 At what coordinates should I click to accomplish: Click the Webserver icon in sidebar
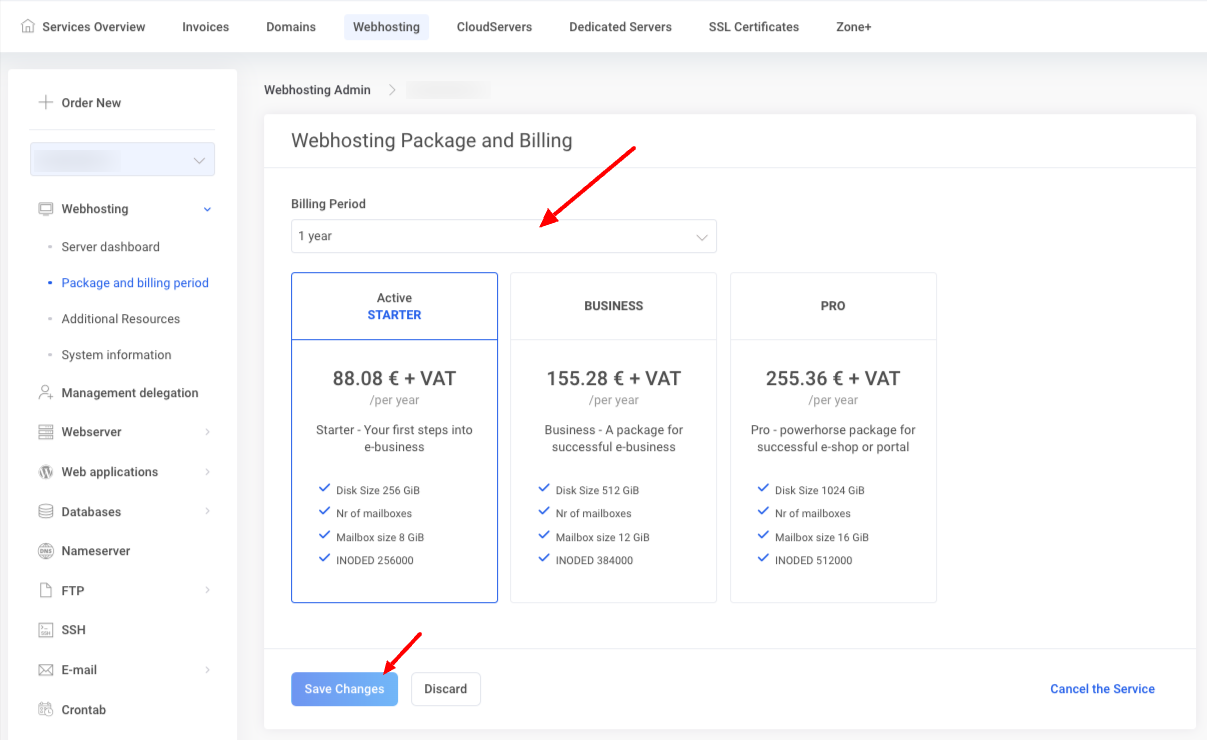click(45, 432)
